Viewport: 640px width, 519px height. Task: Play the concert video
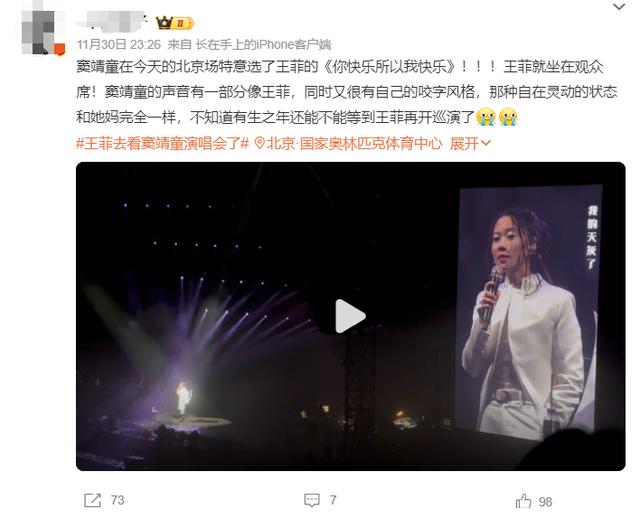(350, 316)
